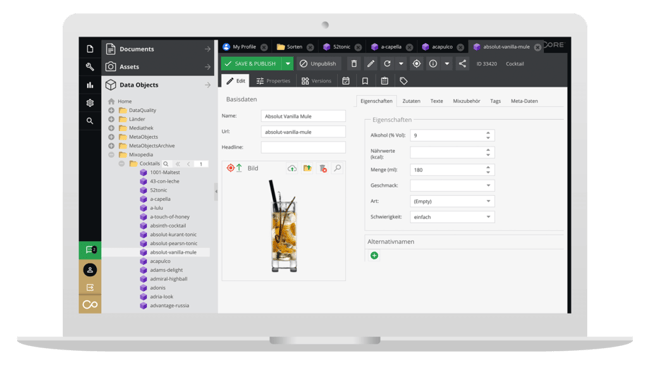The width and height of the screenshot is (650, 365).
Task: Click the settings gear in left sidebar
Action: (x=90, y=103)
